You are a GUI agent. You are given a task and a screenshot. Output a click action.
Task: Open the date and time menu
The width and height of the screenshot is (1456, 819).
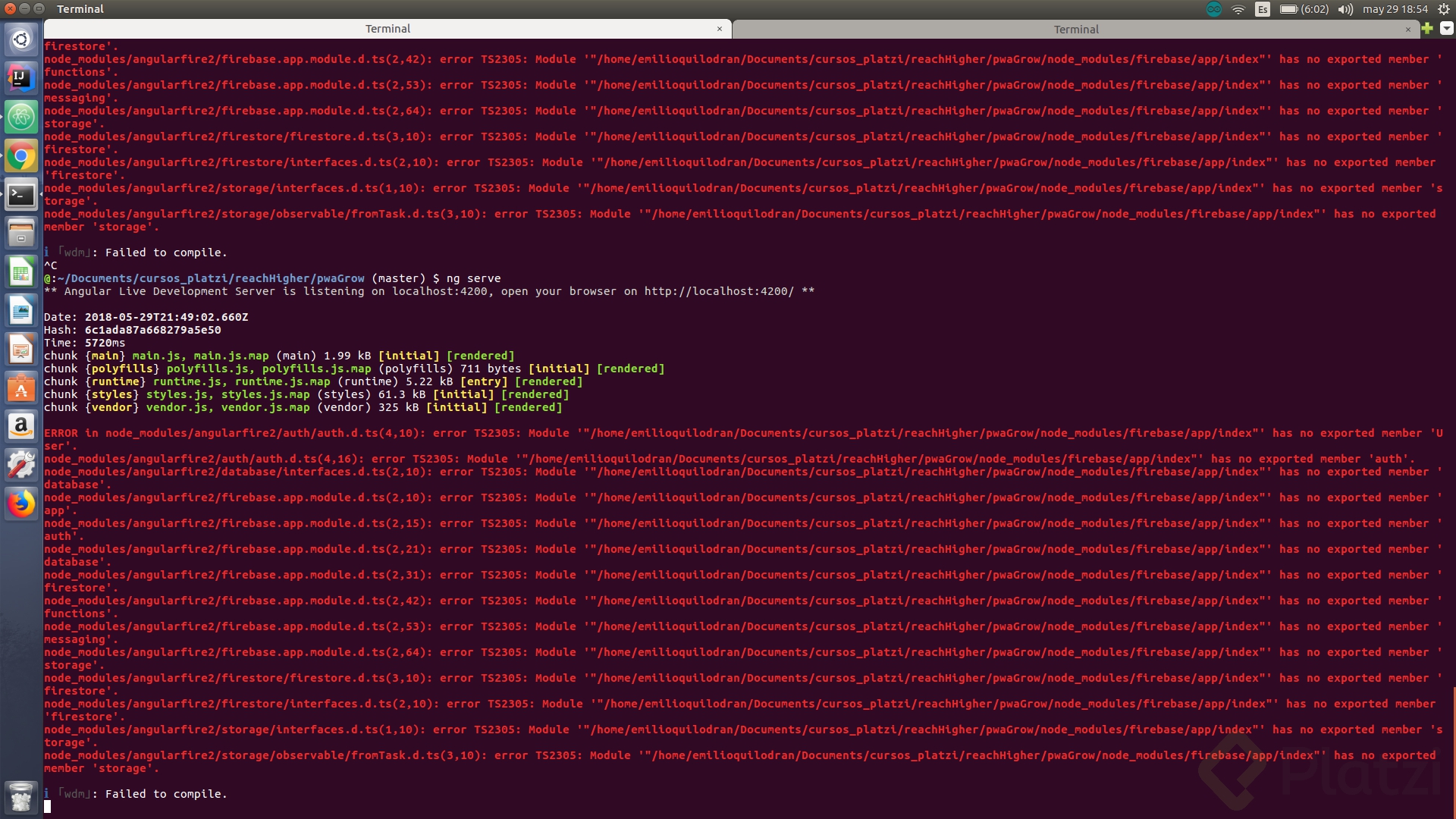pos(1395,9)
